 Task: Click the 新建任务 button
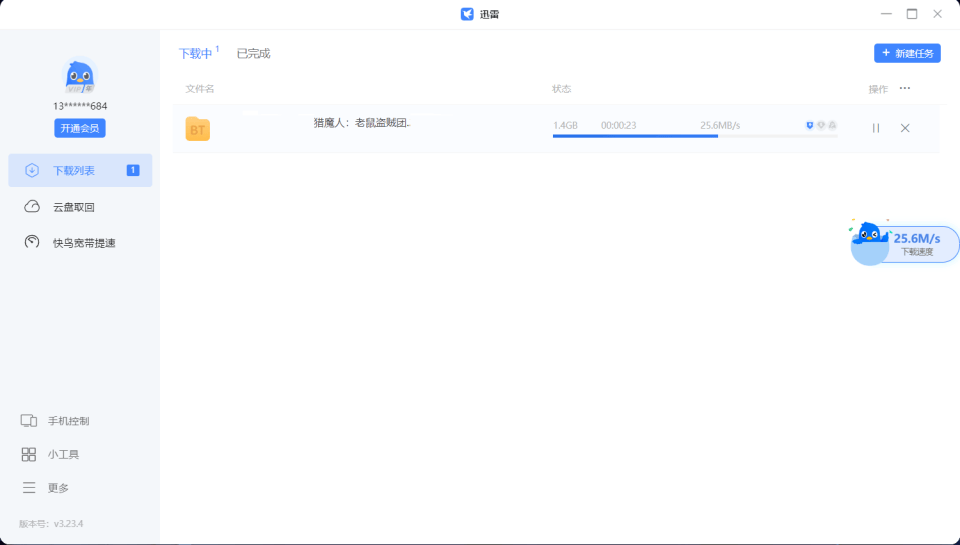(907, 53)
